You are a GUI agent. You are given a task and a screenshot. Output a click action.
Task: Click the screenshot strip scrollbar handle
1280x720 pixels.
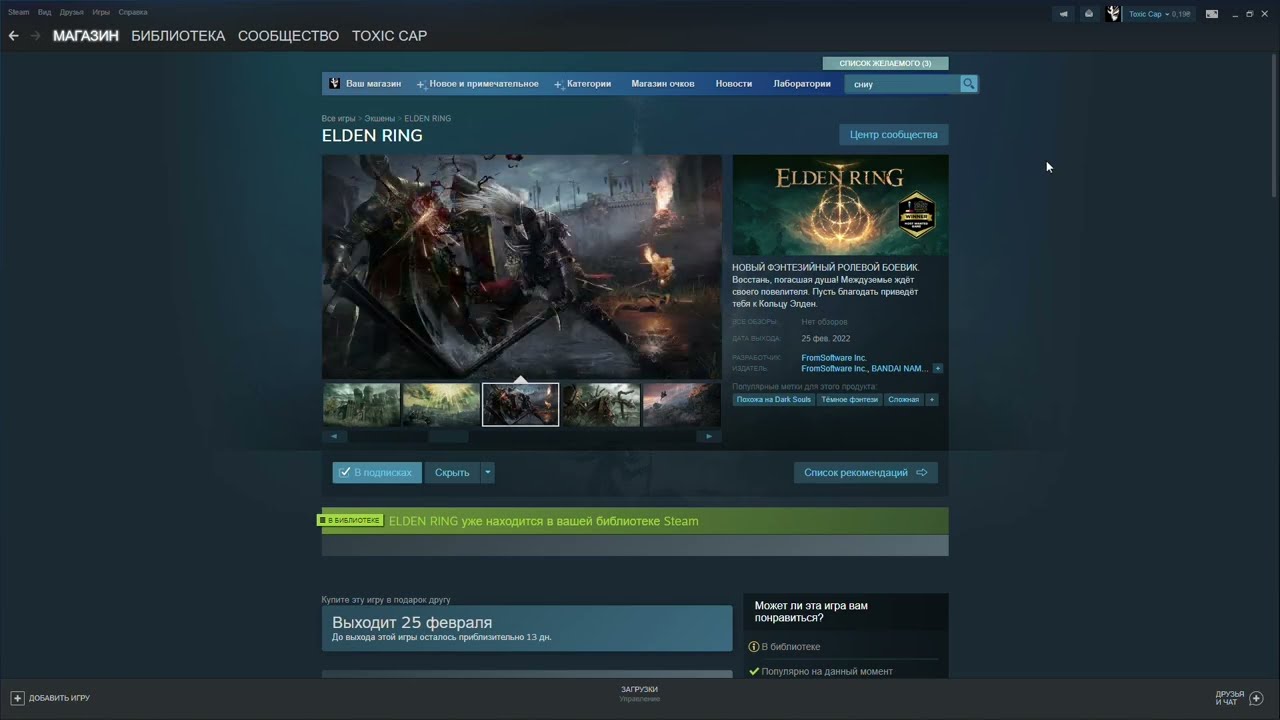[448, 436]
